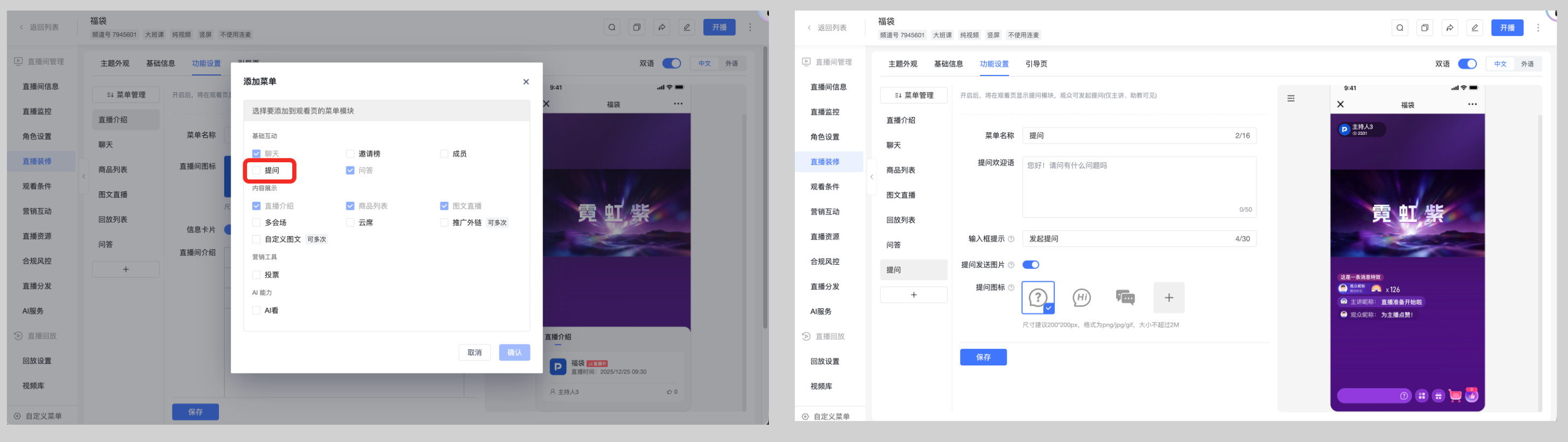Open the three-dot more menu beside left 开播
The image size is (1568, 442).
(750, 27)
